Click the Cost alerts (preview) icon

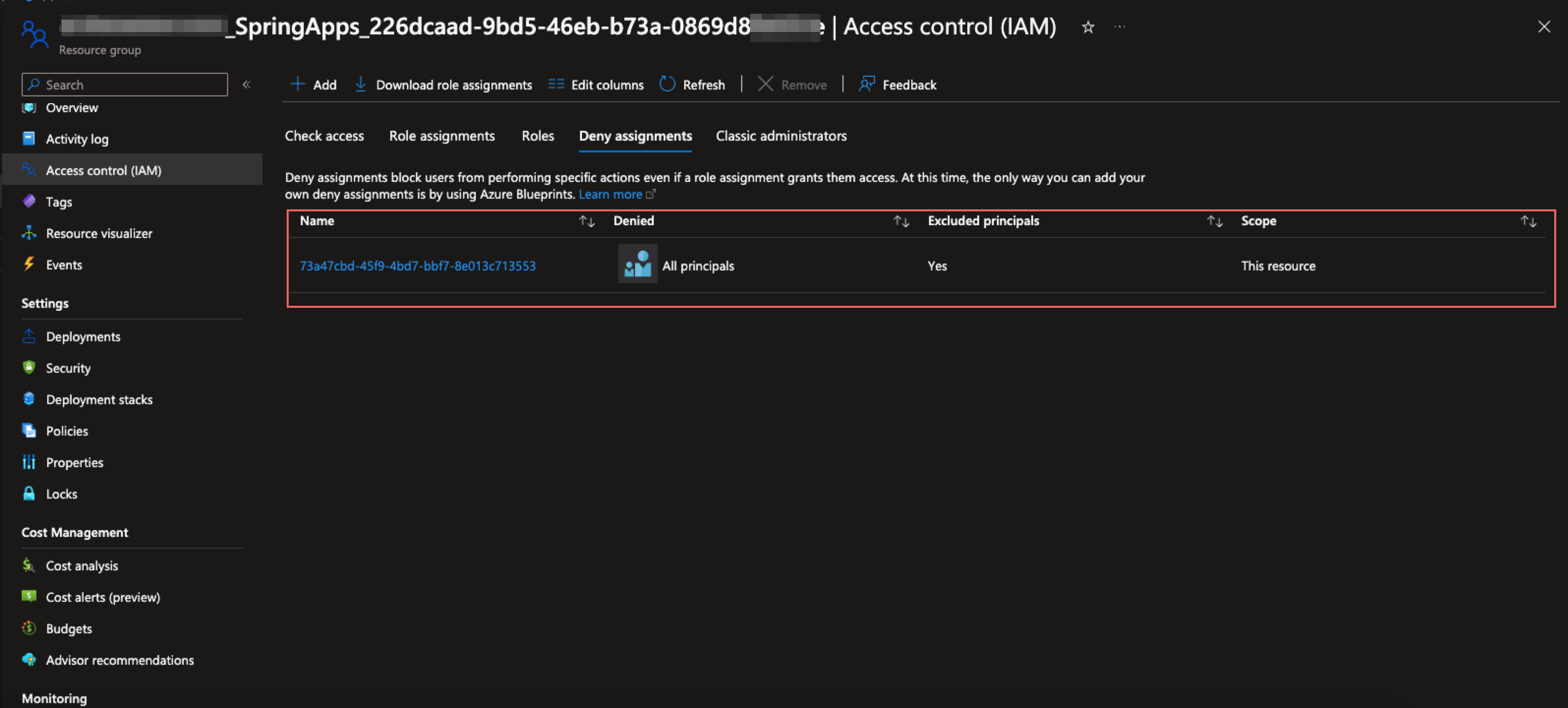tap(29, 596)
